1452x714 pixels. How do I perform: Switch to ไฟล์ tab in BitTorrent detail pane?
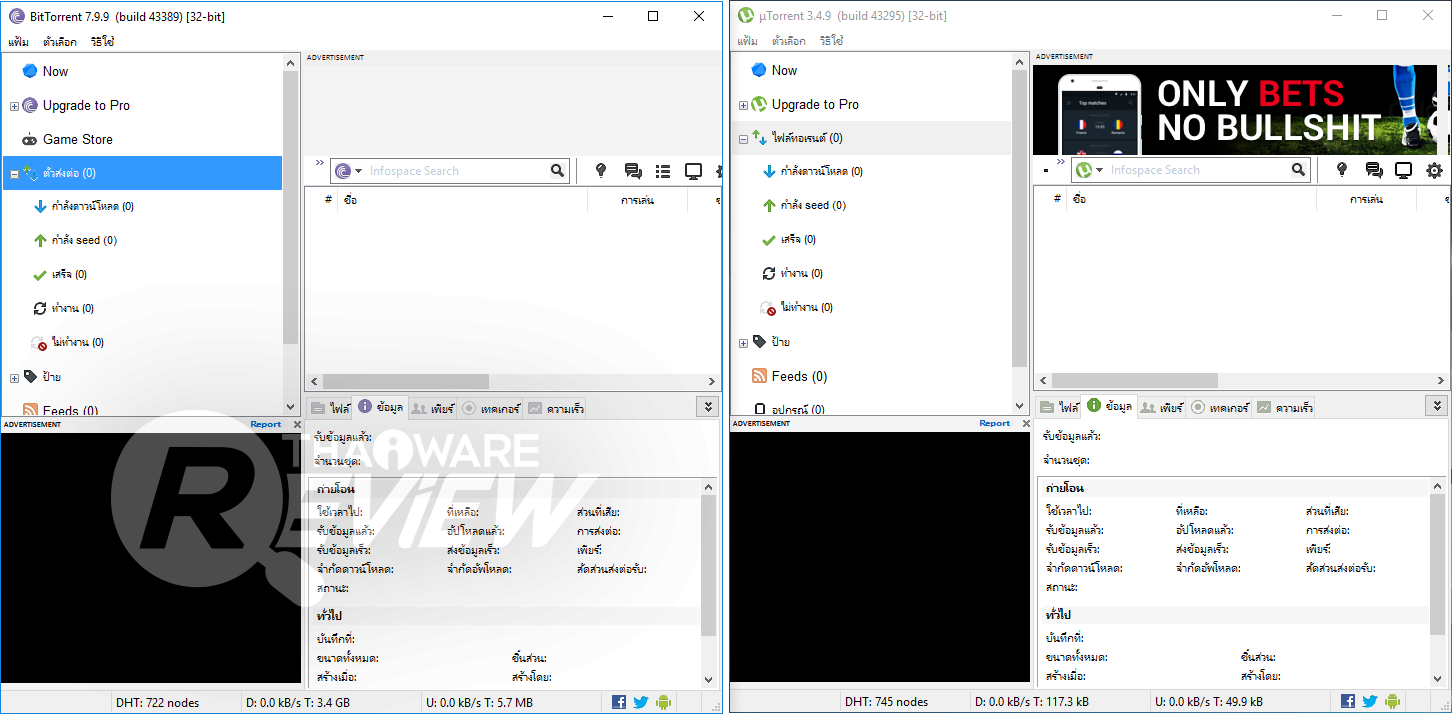[329, 408]
